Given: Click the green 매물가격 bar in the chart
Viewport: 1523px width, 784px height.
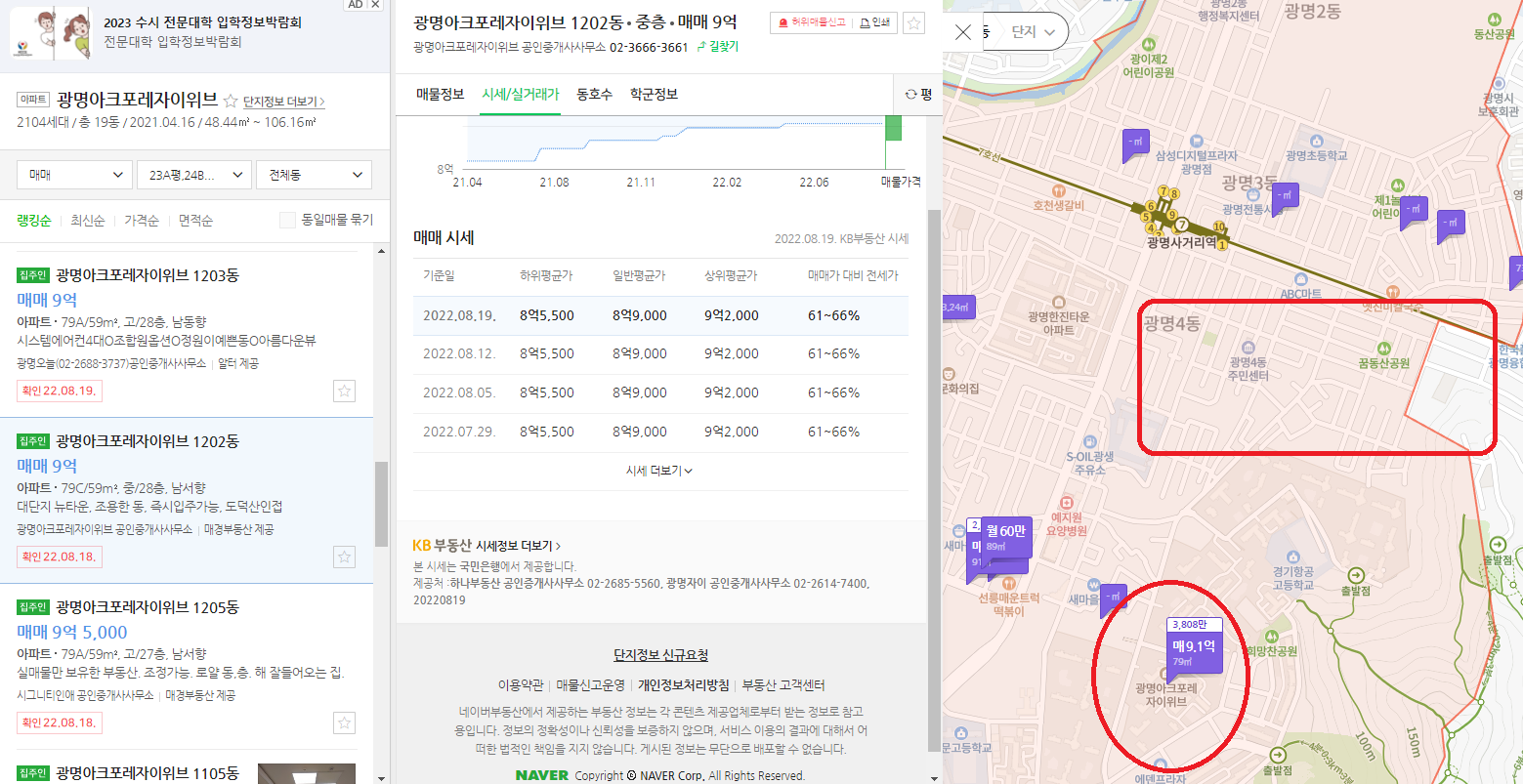Looking at the screenshot, I should 893,128.
